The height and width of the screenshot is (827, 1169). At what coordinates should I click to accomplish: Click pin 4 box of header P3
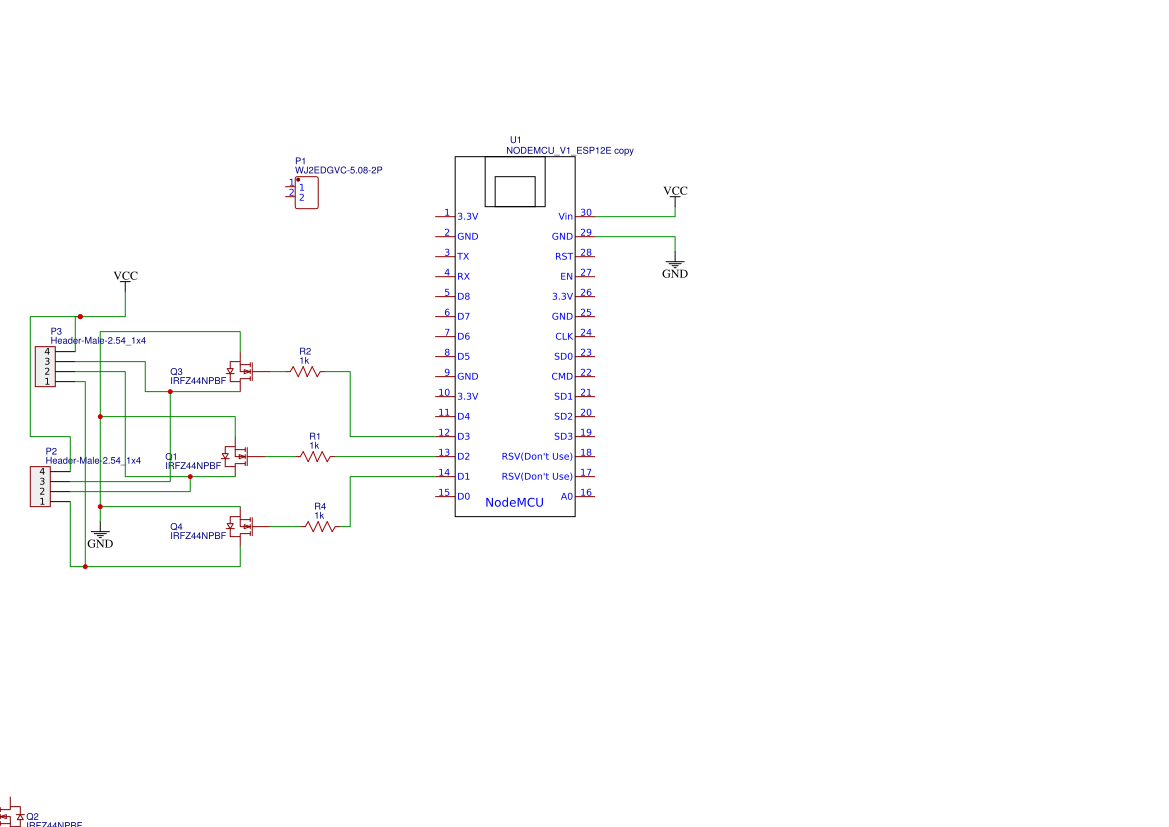pos(45,351)
